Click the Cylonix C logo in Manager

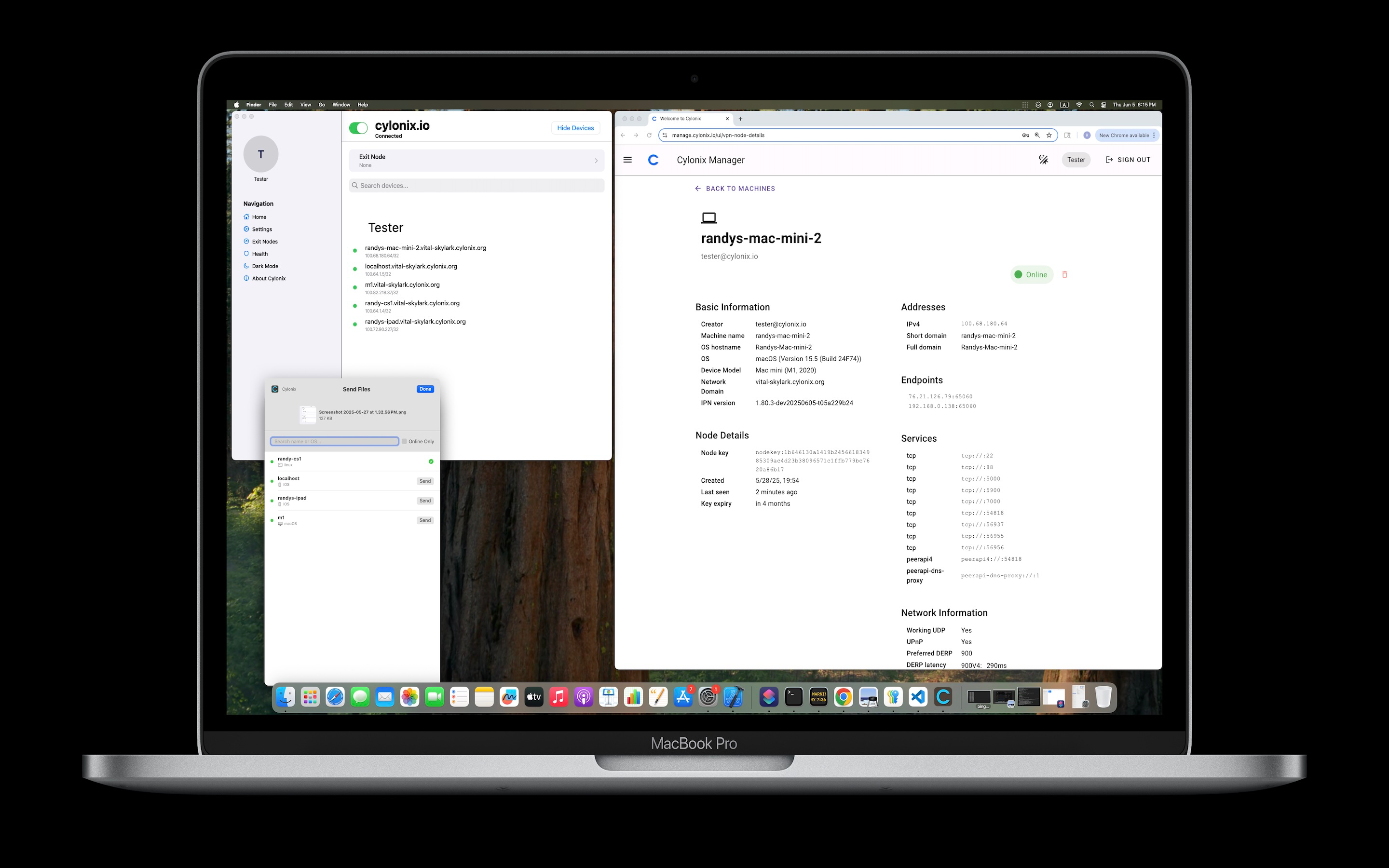(653, 160)
